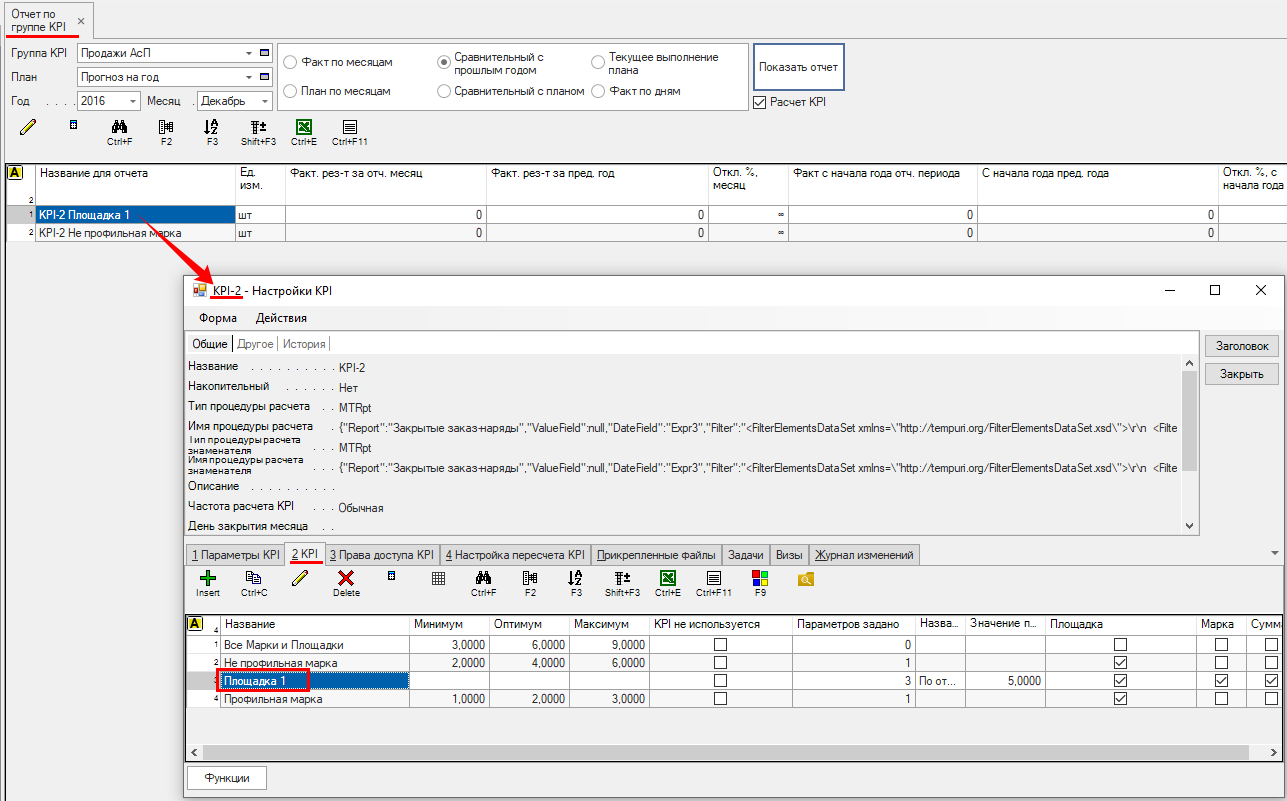
Task: Uncheck the 'Расчет KPI' checkbox
Action: pos(759,102)
